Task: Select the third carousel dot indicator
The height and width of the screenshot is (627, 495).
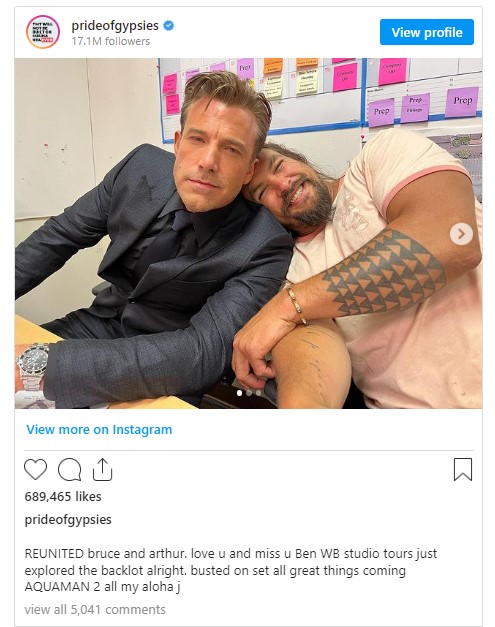Action: 258,393
